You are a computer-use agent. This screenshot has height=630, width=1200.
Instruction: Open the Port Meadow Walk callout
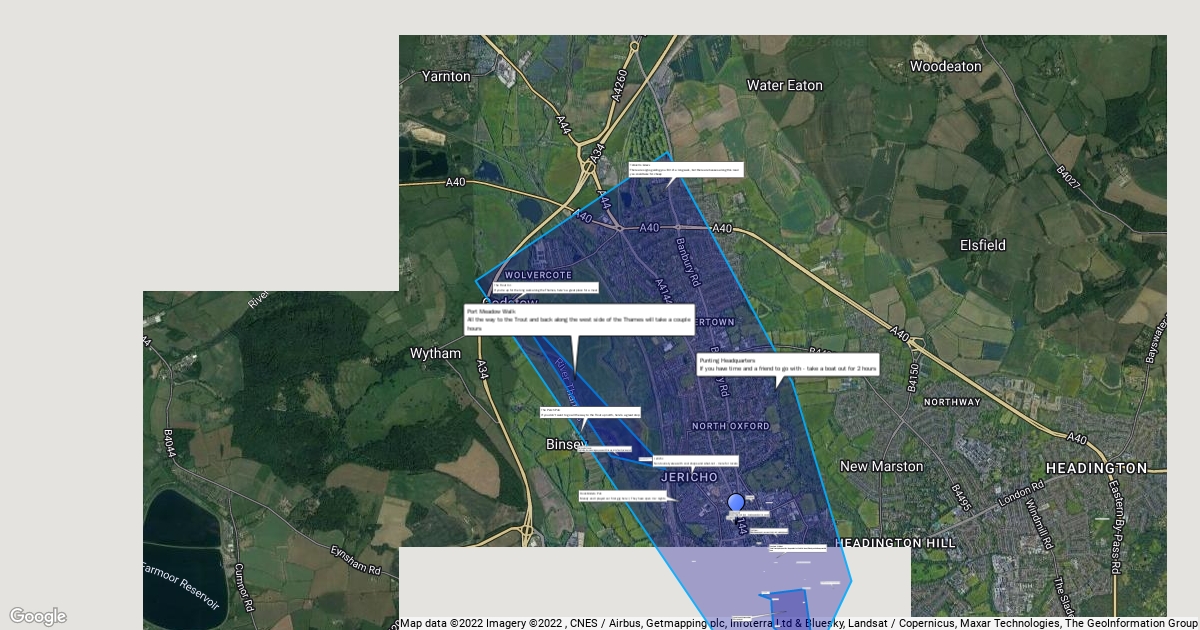tap(578, 320)
